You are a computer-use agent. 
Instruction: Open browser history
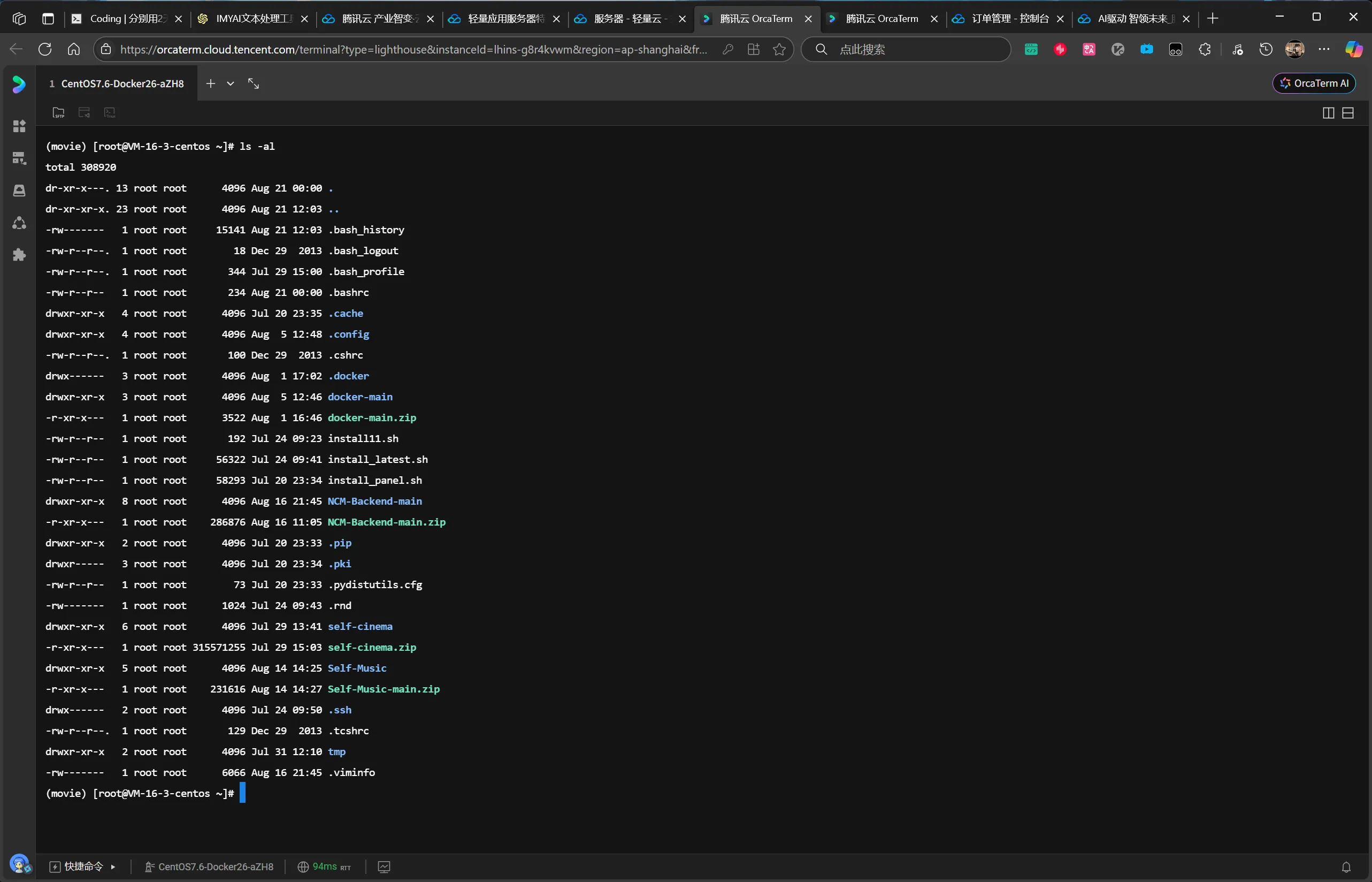tap(1266, 50)
